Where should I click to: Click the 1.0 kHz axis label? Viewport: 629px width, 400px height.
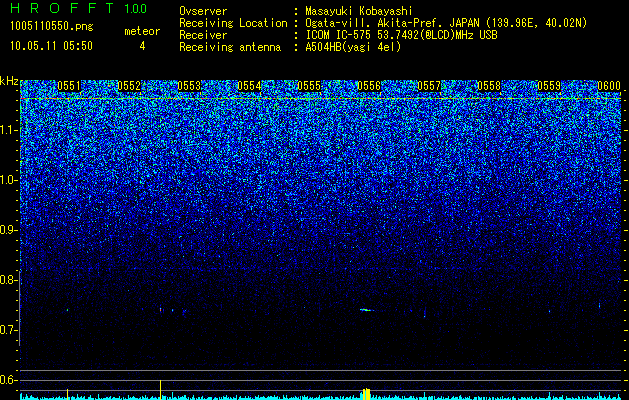click(x=8, y=180)
